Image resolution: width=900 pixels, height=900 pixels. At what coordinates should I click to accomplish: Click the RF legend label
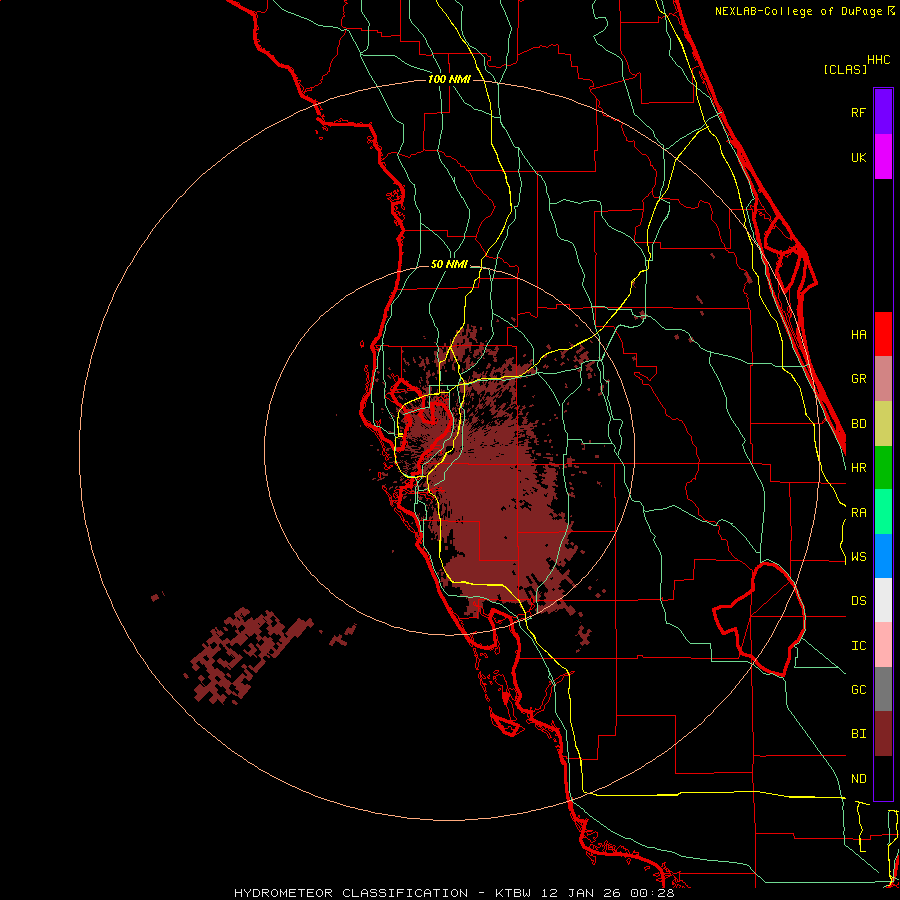tap(859, 112)
